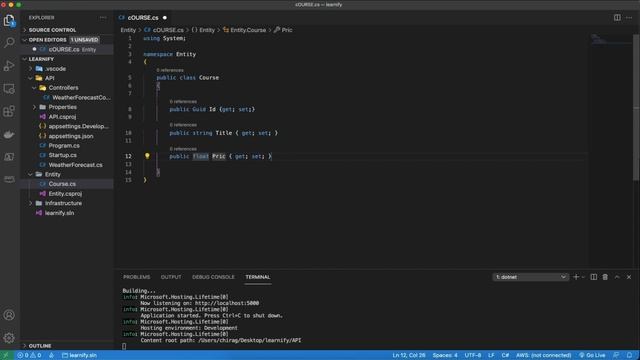Viewport: 640px width, 360px height.
Task: Select Course.cs in the Entity folder
Action: click(67, 184)
